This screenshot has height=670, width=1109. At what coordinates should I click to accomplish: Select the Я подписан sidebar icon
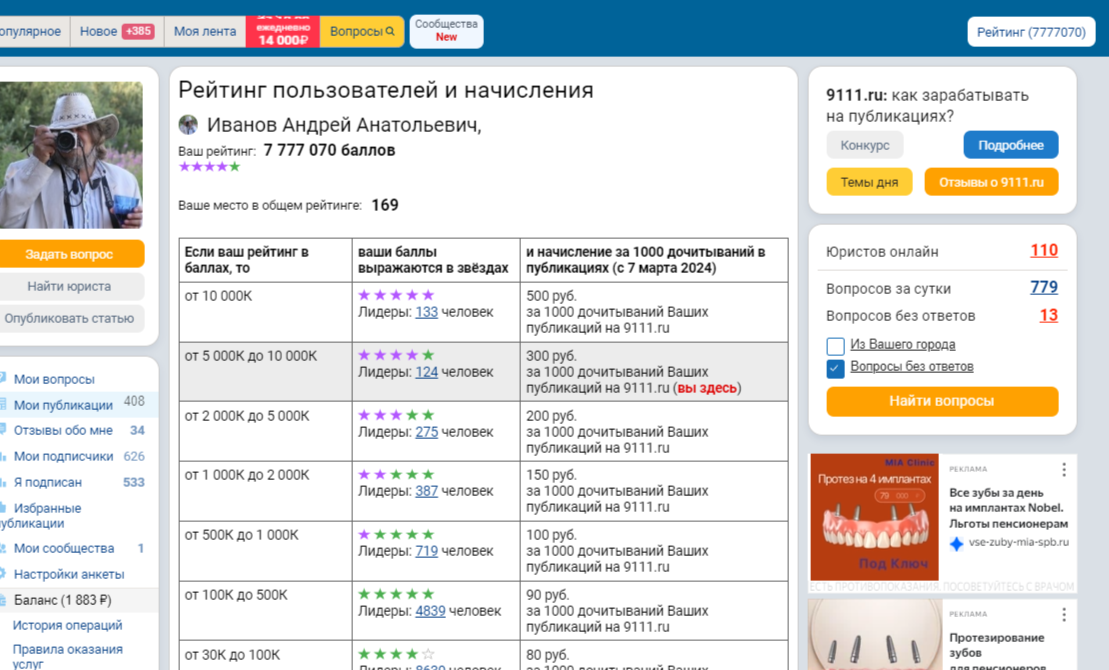(x=5, y=481)
